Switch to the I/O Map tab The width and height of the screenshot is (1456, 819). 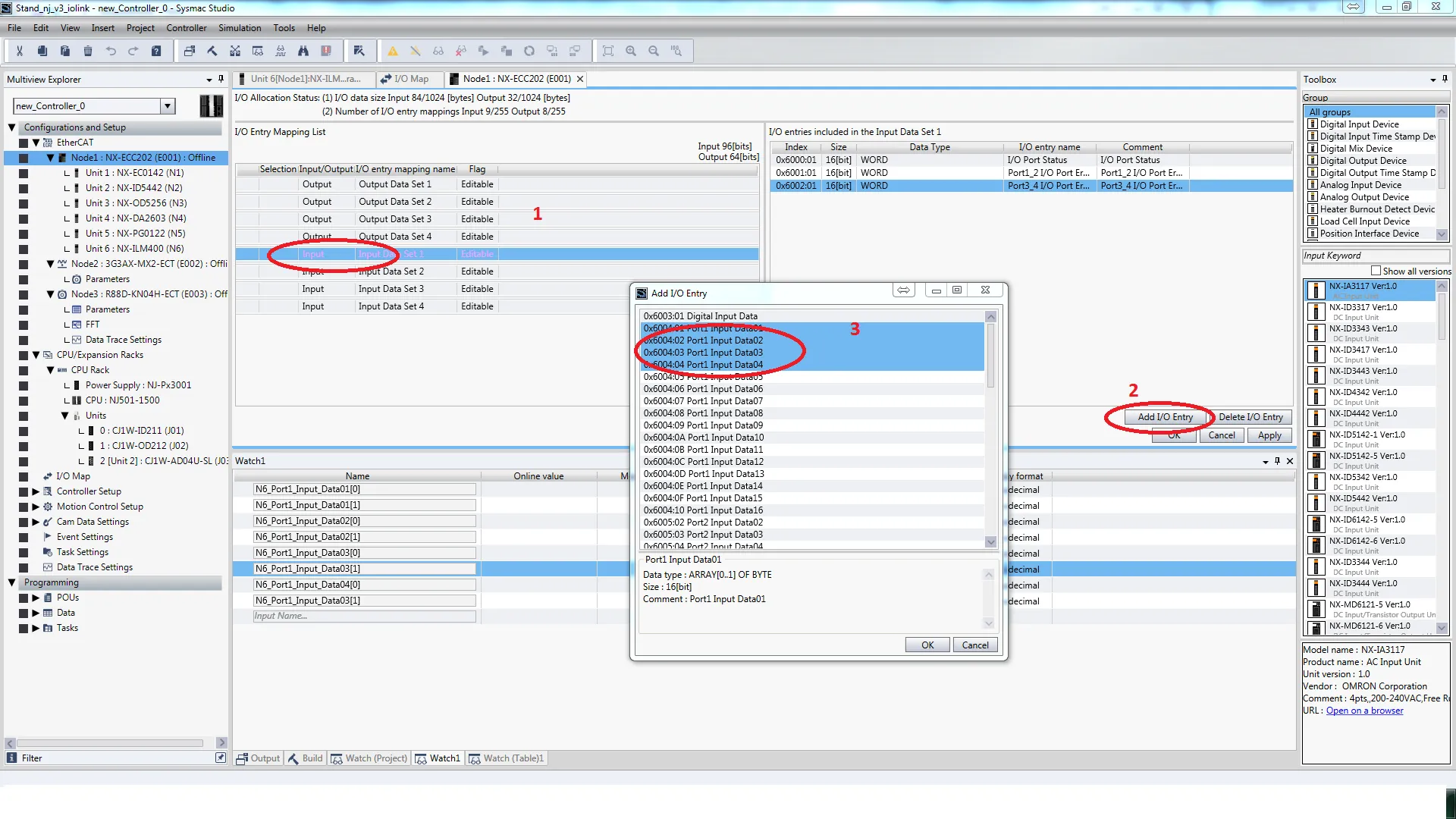click(410, 79)
